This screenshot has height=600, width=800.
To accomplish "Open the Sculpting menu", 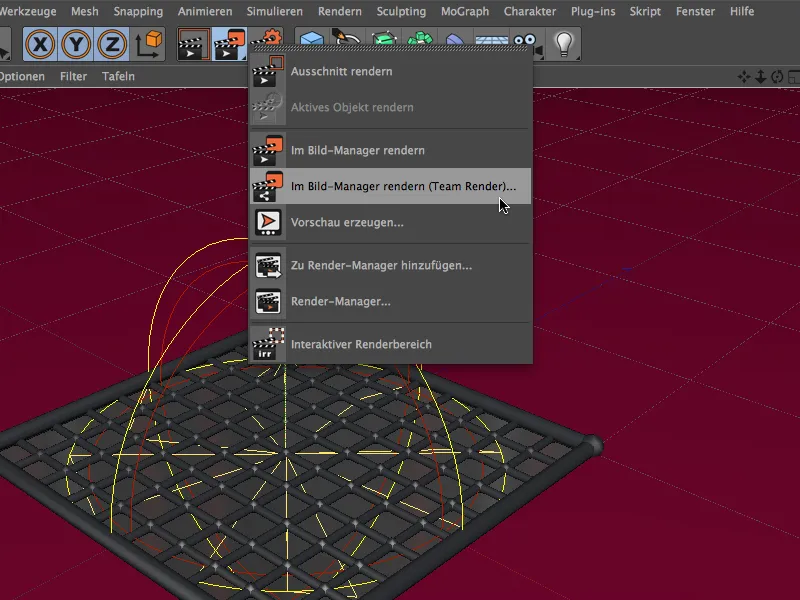I will click(401, 11).
